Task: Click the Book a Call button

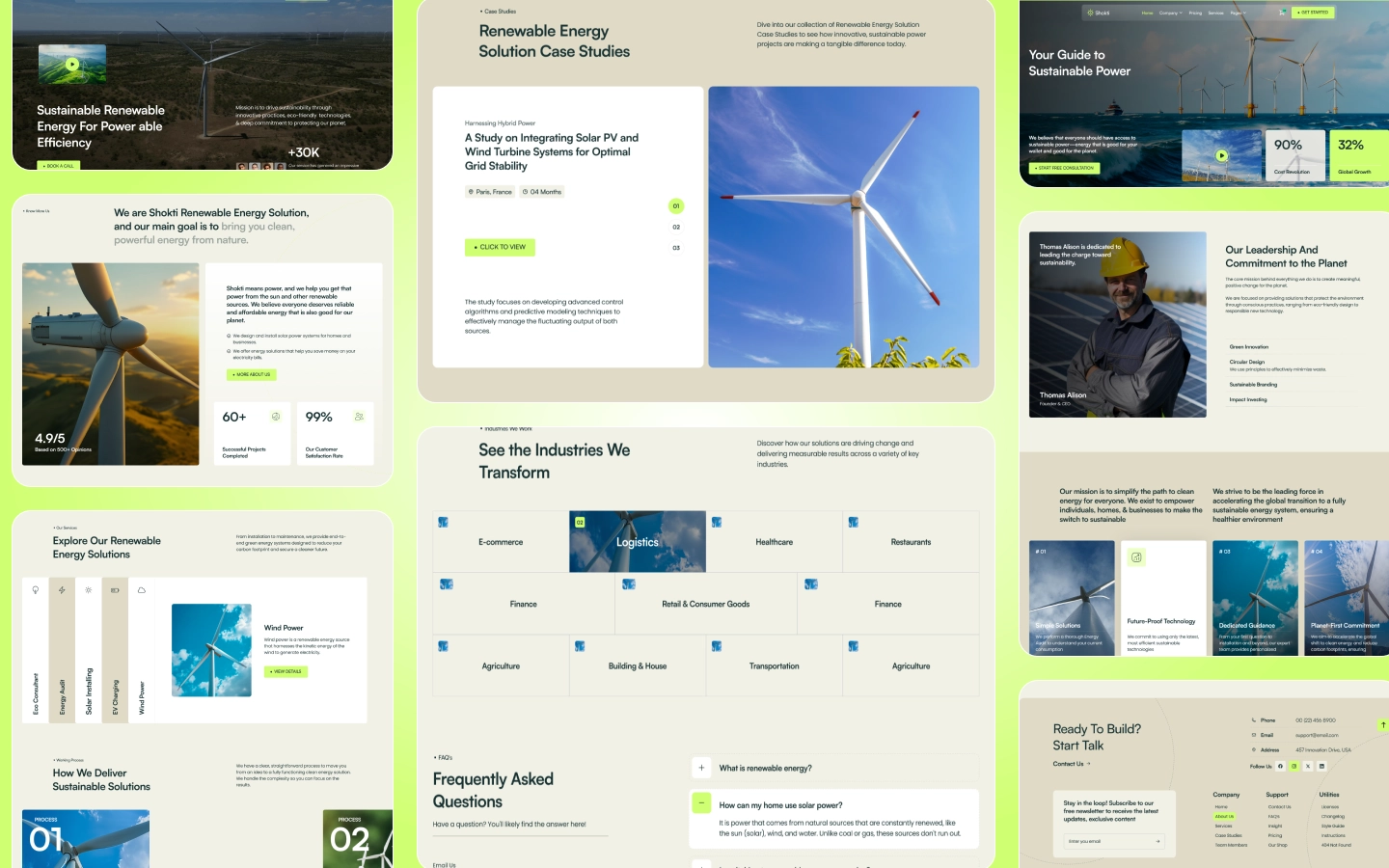Action: 59,166
